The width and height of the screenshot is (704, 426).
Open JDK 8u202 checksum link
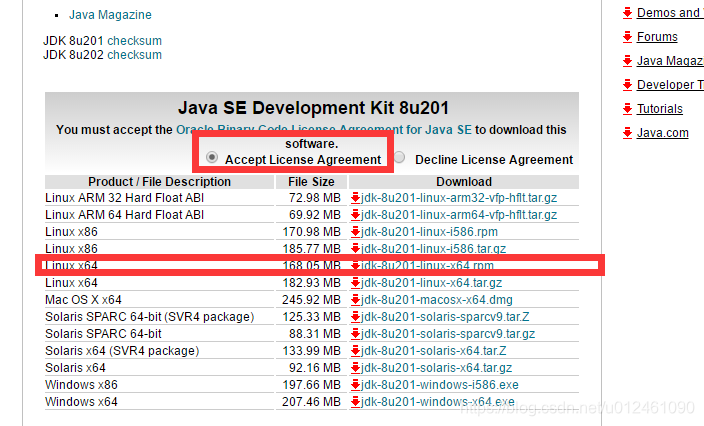[134, 55]
